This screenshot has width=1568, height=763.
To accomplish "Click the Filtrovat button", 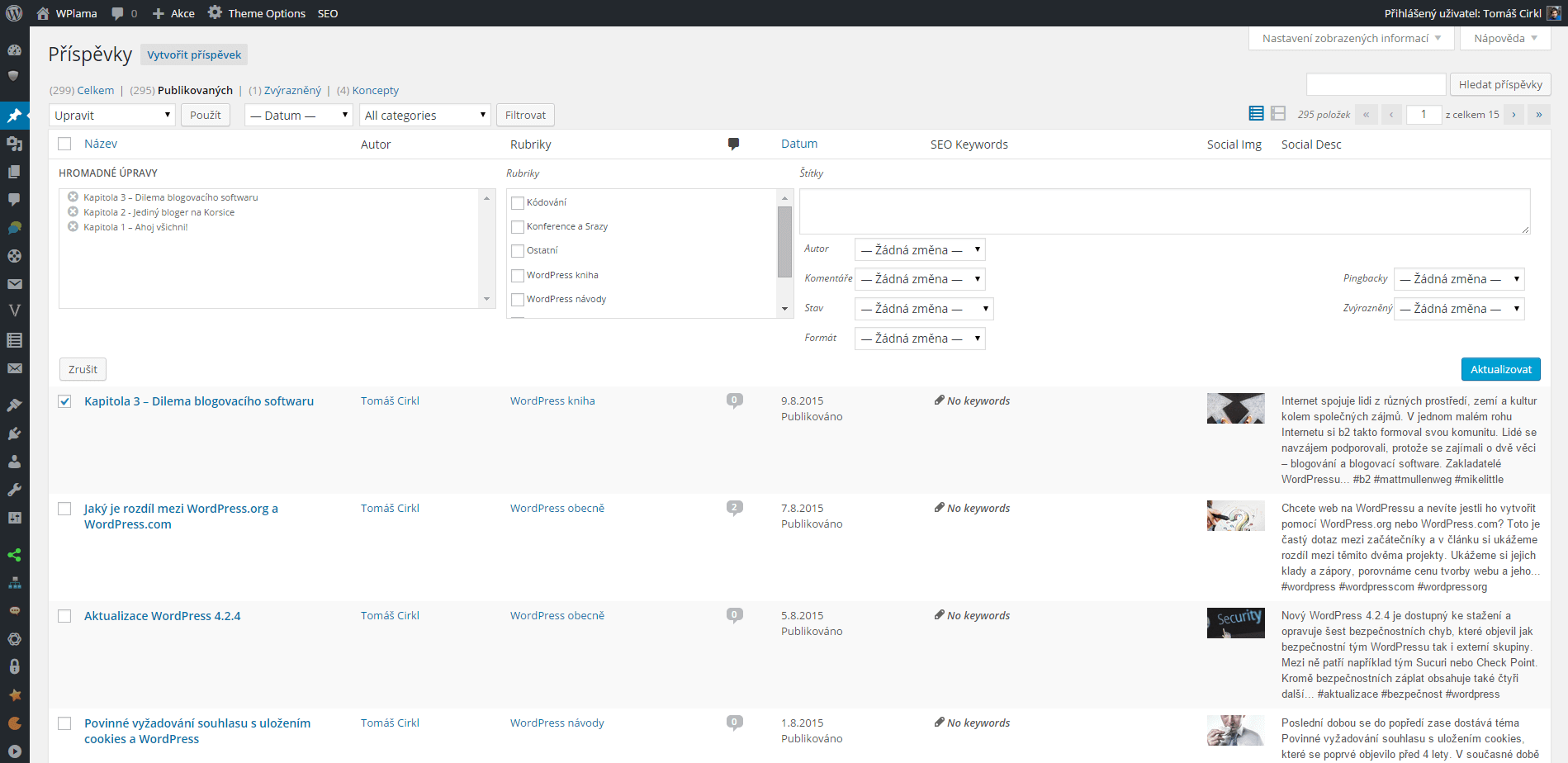I will click(x=525, y=115).
